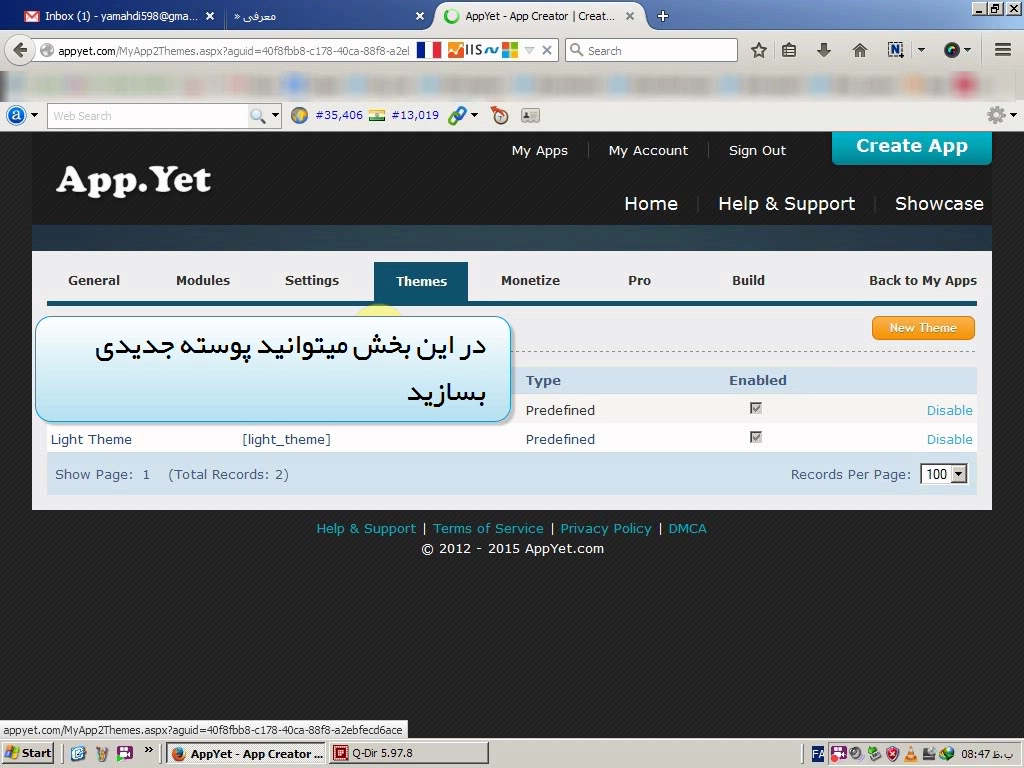Click the VLC cone tray icon
The width and height of the screenshot is (1024, 768).
pyautogui.click(x=910, y=754)
